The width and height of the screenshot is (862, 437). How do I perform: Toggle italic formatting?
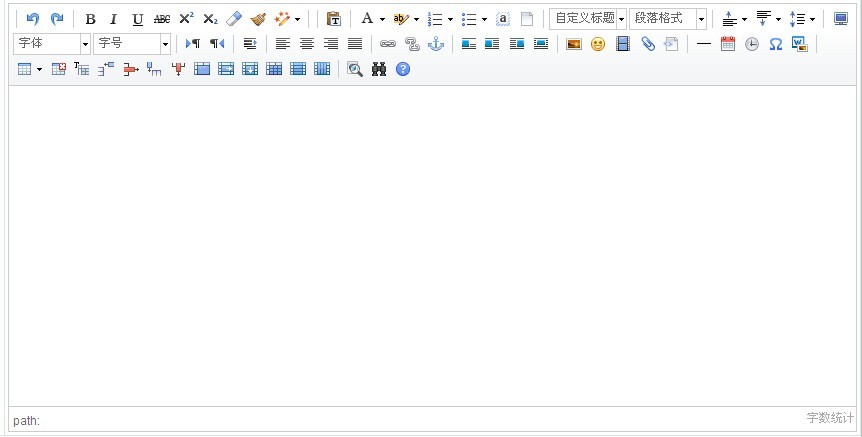coord(114,19)
